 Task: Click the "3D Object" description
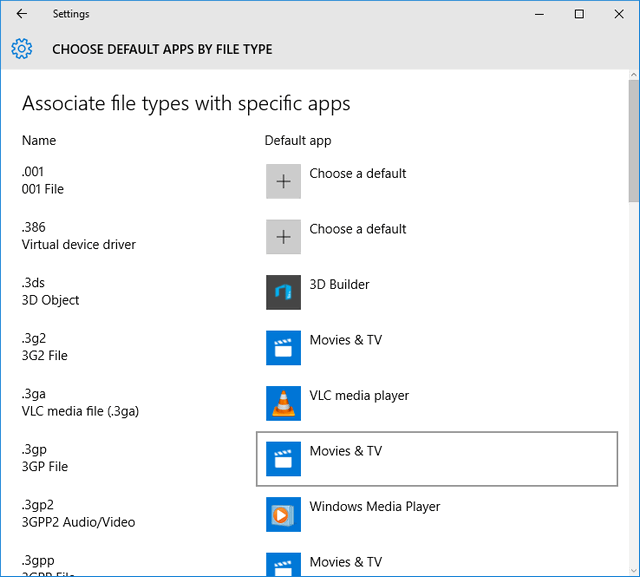(51, 301)
